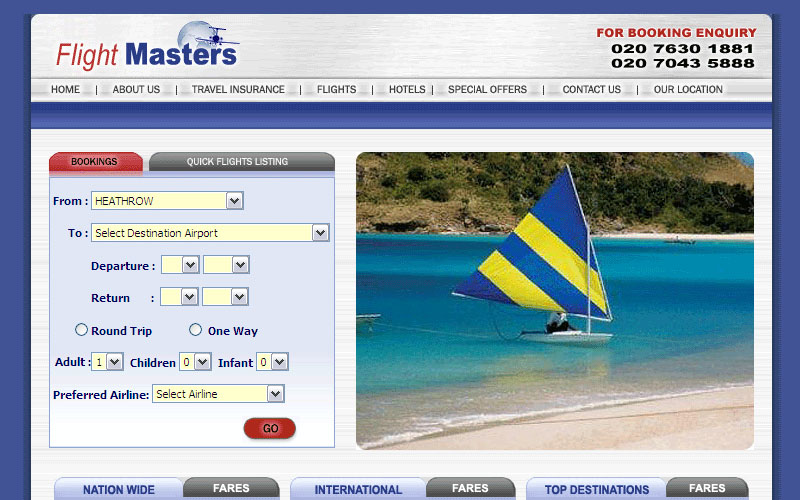Open Departure month dropdown

pos(226,265)
